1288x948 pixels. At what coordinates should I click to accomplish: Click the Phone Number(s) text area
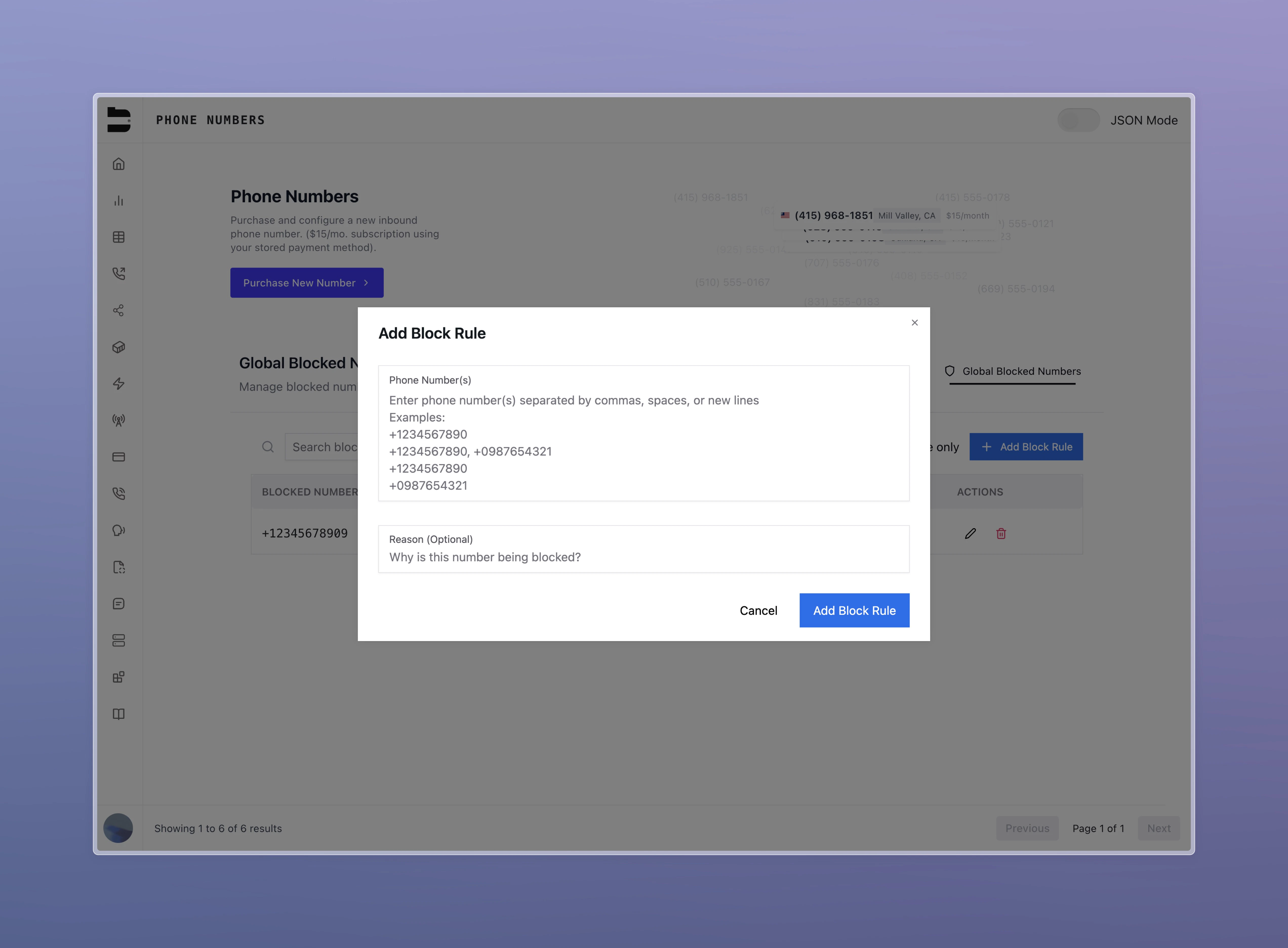tap(644, 433)
